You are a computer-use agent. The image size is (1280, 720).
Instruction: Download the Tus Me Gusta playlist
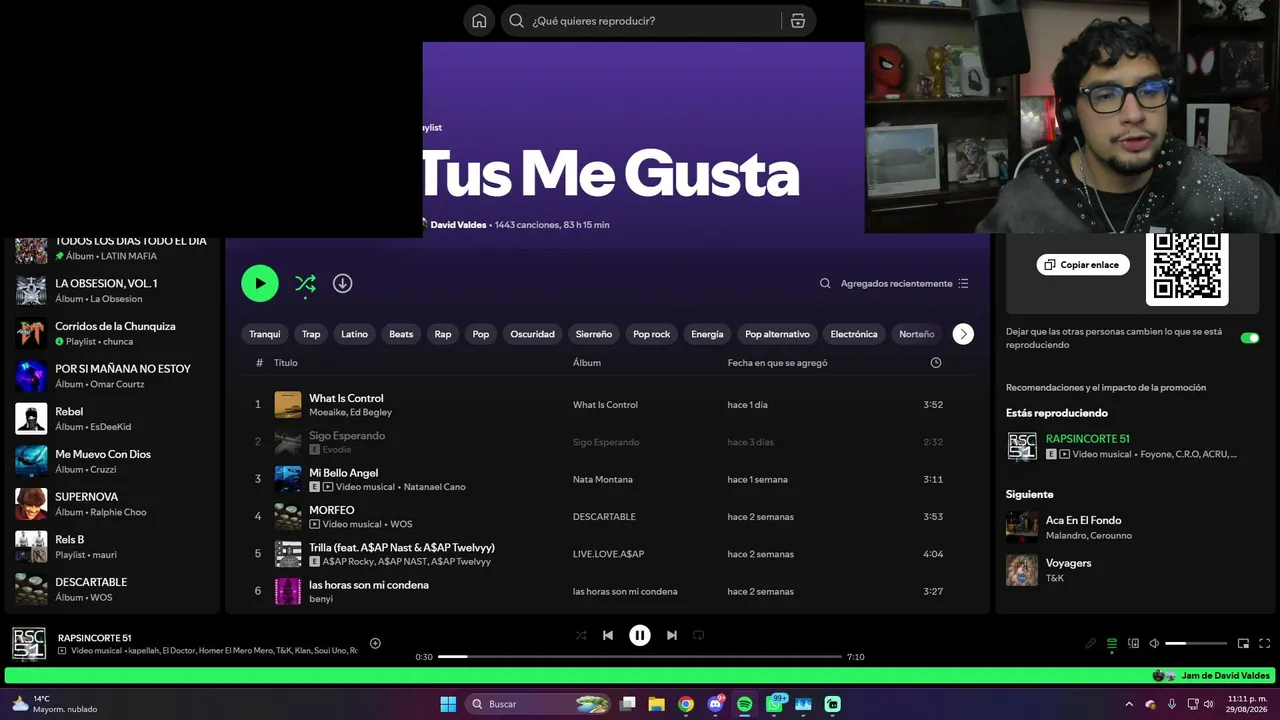click(x=342, y=284)
